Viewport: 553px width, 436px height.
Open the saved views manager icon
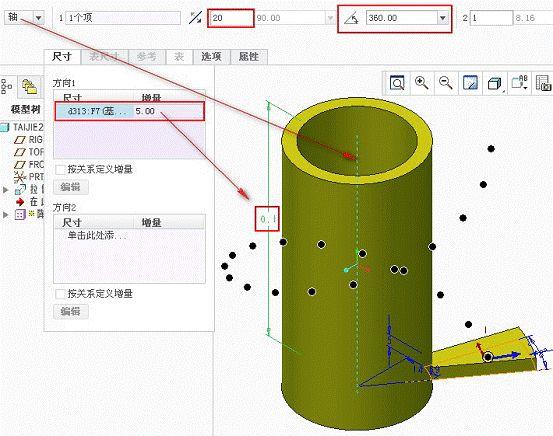coord(543,83)
